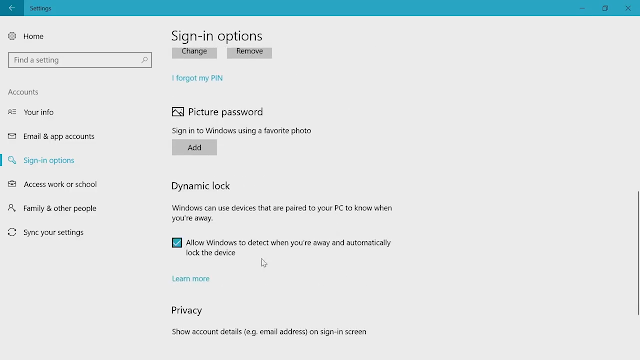Image resolution: width=640 pixels, height=360 pixels.
Task: Select Sign-in options in sidebar
Action: [49, 160]
